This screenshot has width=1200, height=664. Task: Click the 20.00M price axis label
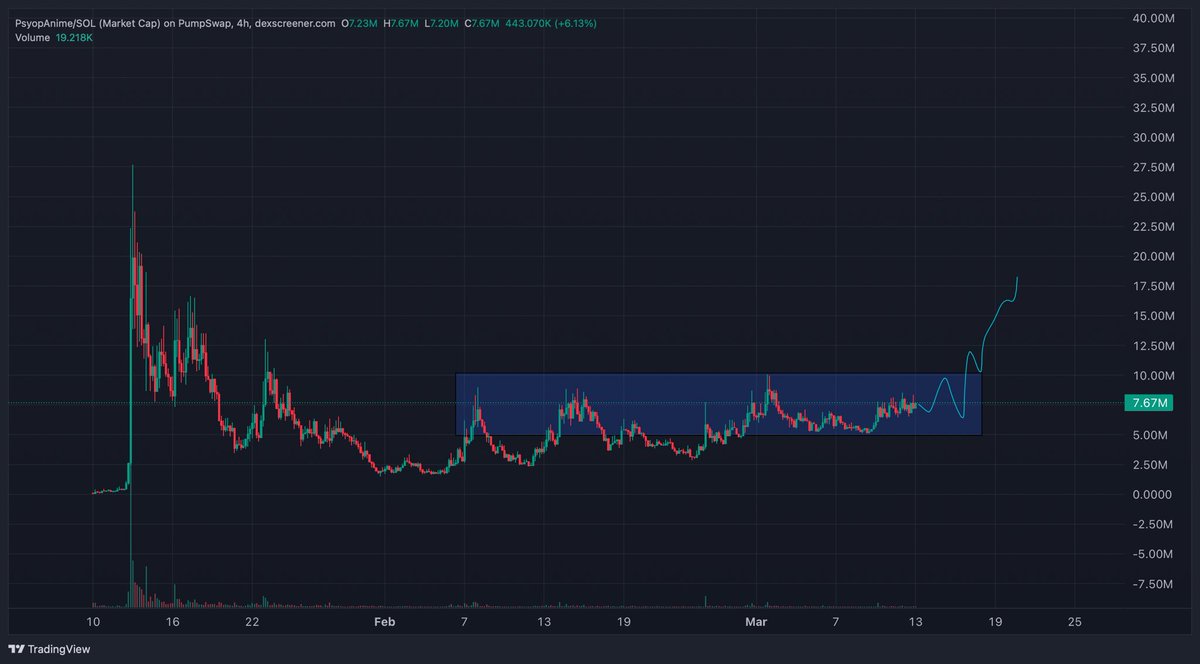(x=1153, y=256)
